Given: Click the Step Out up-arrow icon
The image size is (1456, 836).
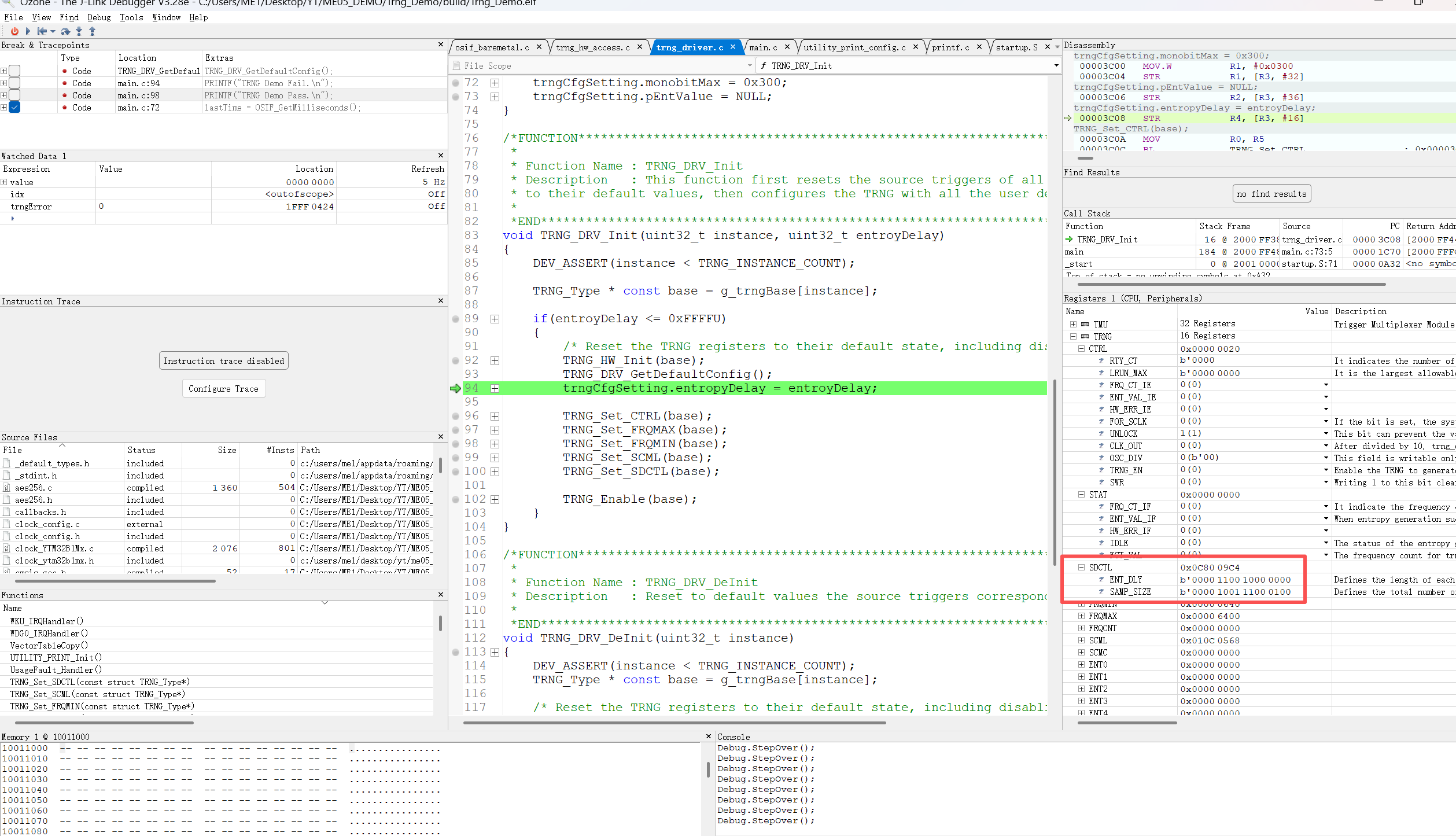Looking at the screenshot, I should 92,31.
